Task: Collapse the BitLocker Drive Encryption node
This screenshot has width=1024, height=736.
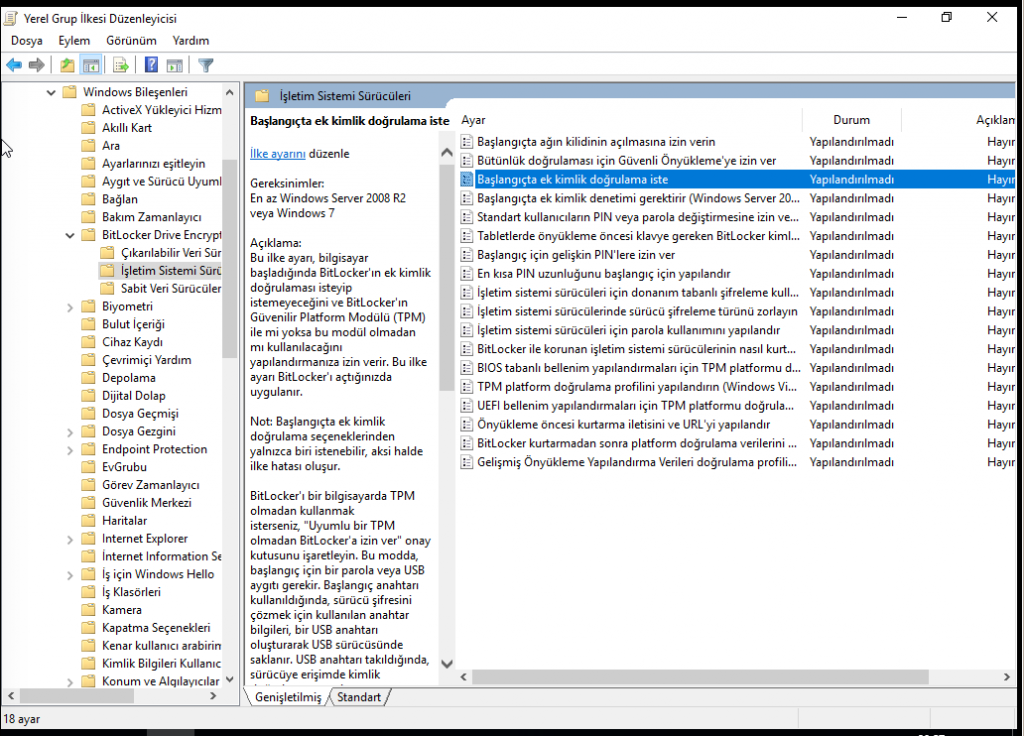Action: pos(69,235)
